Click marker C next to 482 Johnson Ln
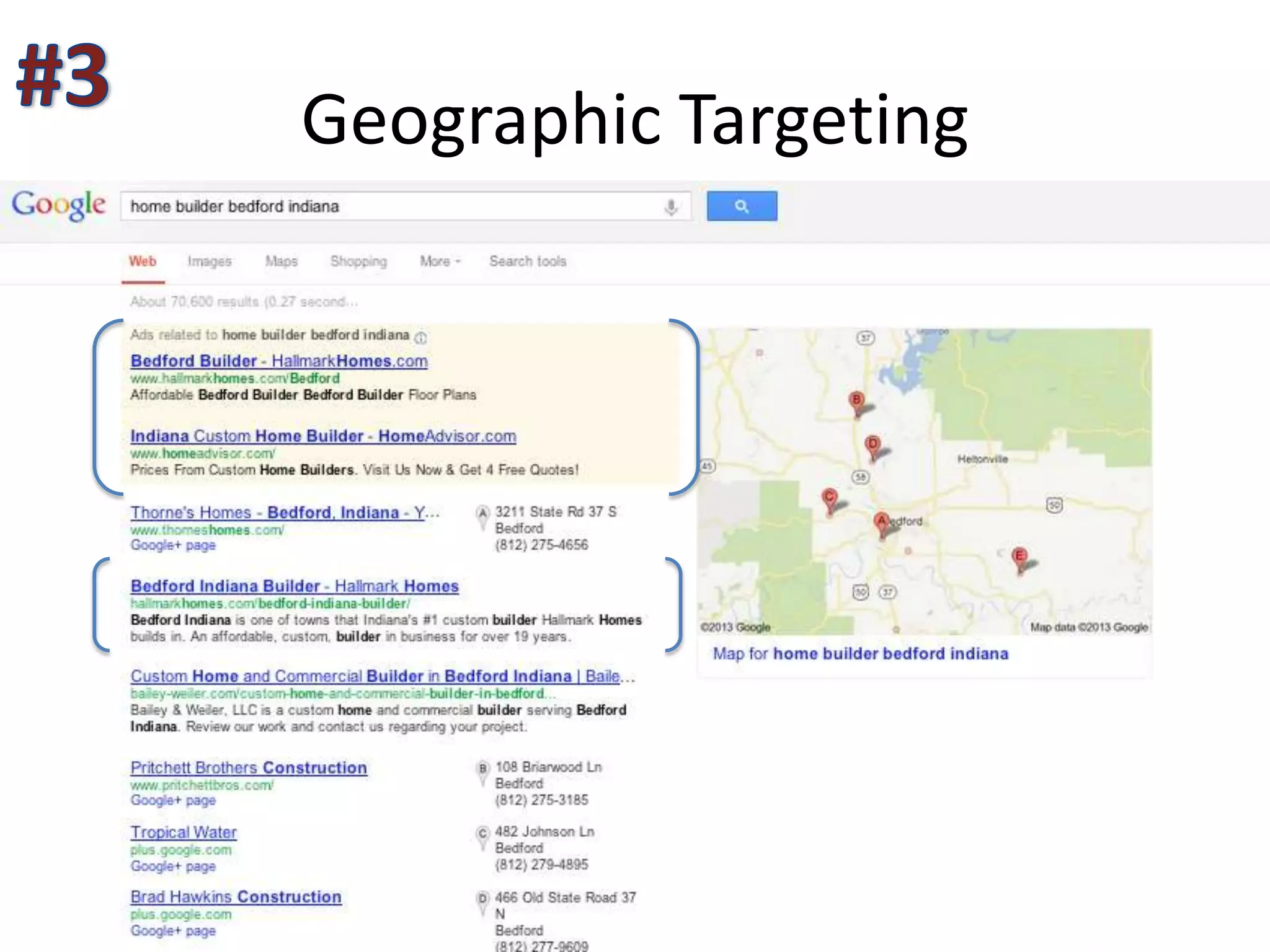This screenshot has height=952, width=1270. pos(482,838)
